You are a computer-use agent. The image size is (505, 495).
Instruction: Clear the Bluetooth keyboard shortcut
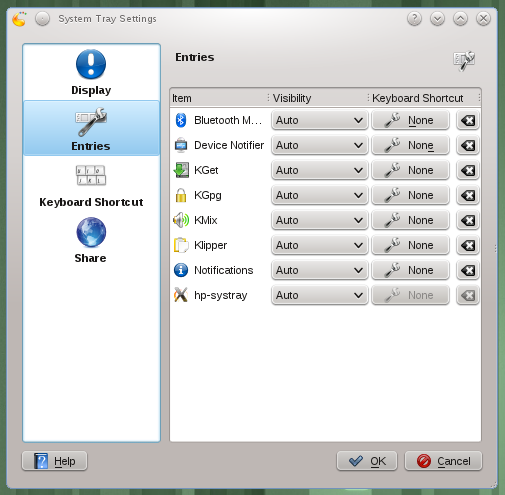(x=468, y=120)
